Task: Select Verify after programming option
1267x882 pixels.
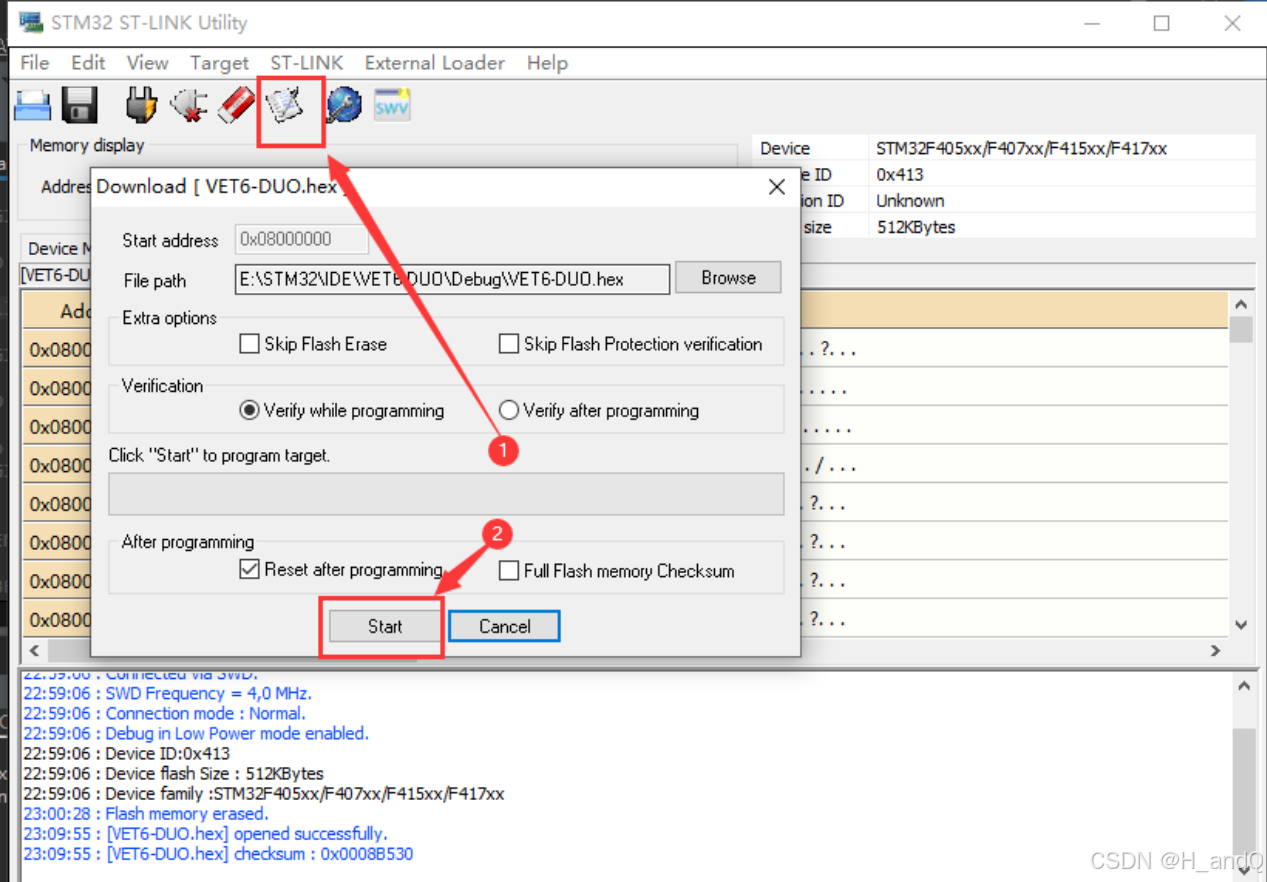Action: point(508,410)
